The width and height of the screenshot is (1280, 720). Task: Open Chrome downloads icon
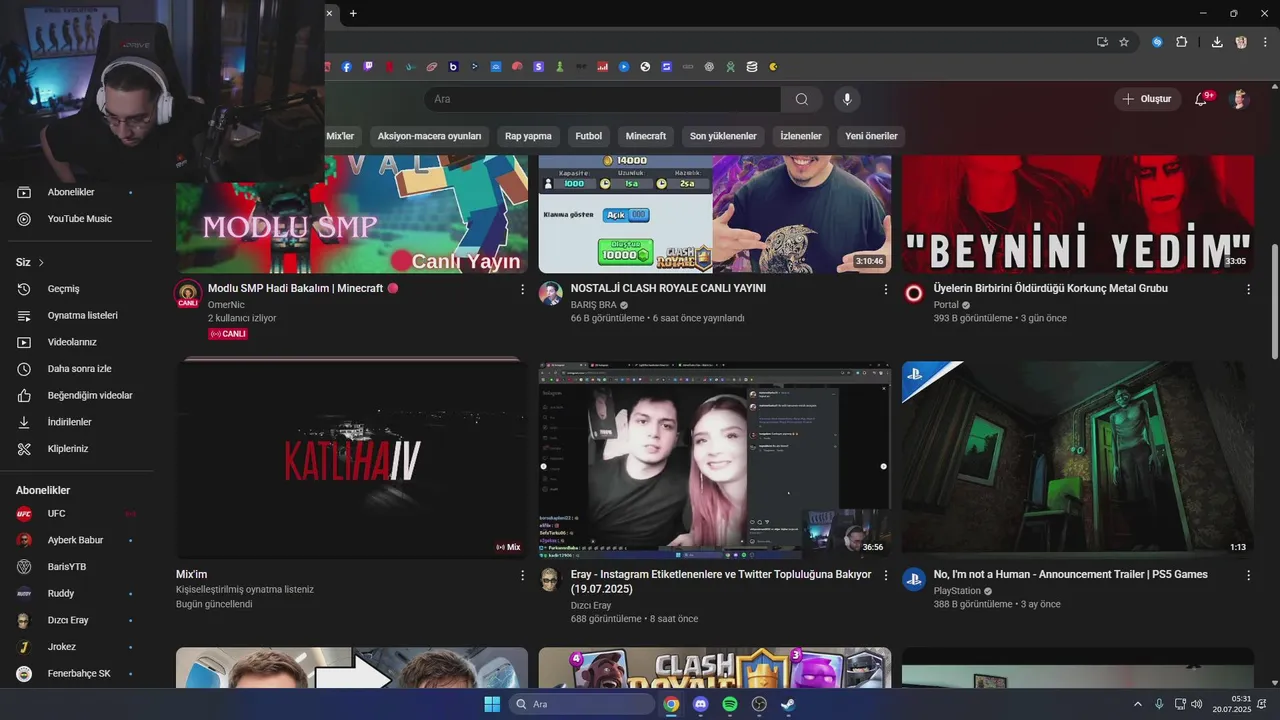pos(1217,42)
